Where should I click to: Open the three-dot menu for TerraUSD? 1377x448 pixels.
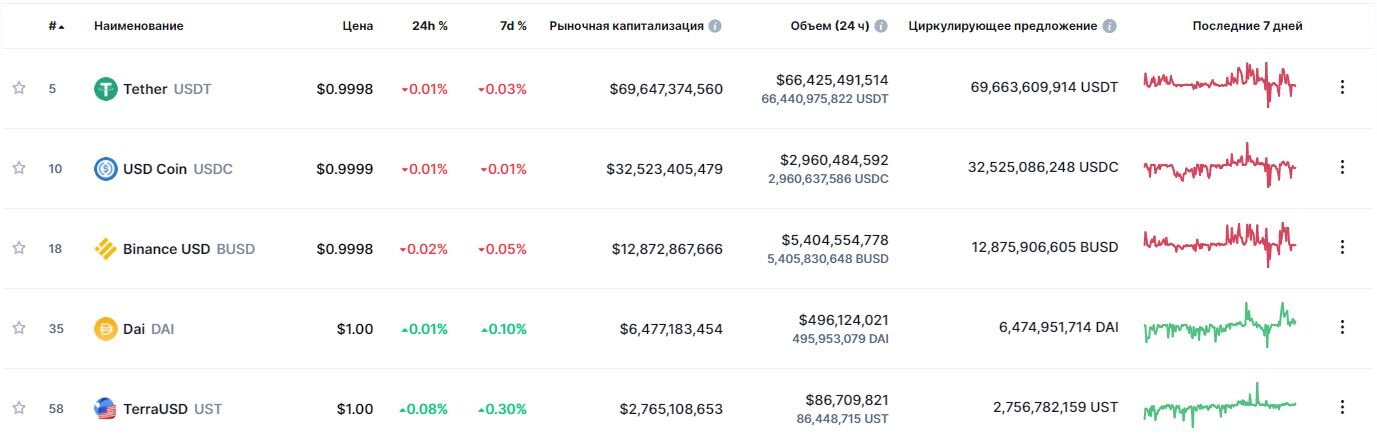click(x=1342, y=407)
